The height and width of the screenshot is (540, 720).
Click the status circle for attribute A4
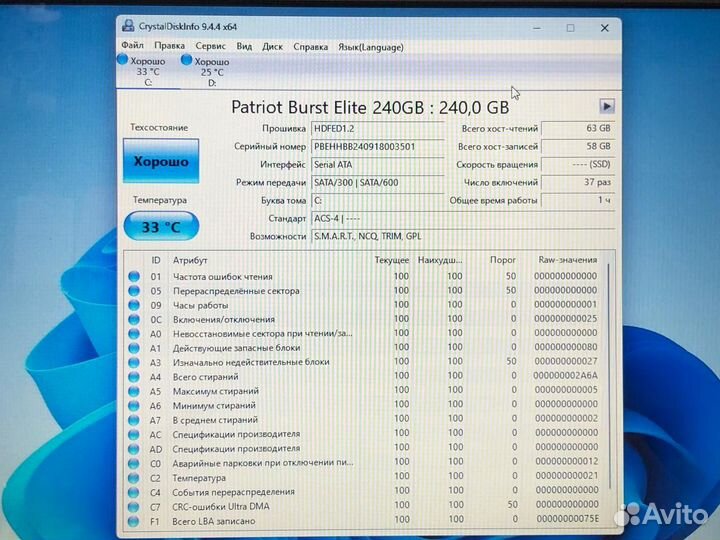pyautogui.click(x=134, y=377)
